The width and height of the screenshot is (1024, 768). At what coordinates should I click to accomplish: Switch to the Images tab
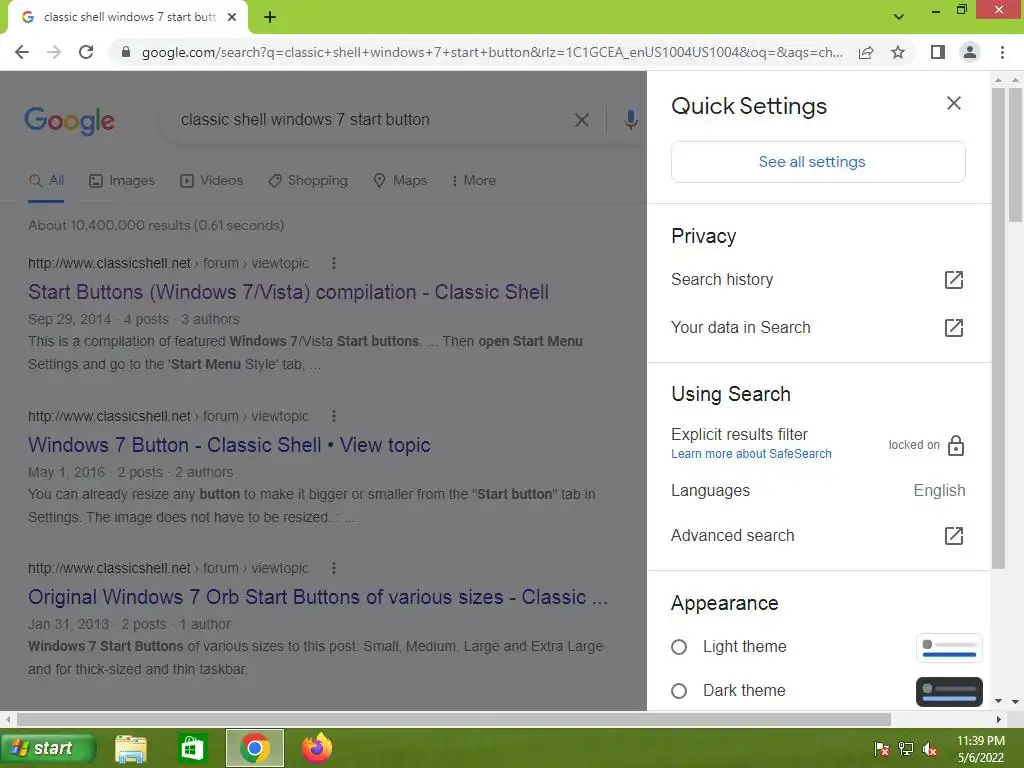(122, 181)
